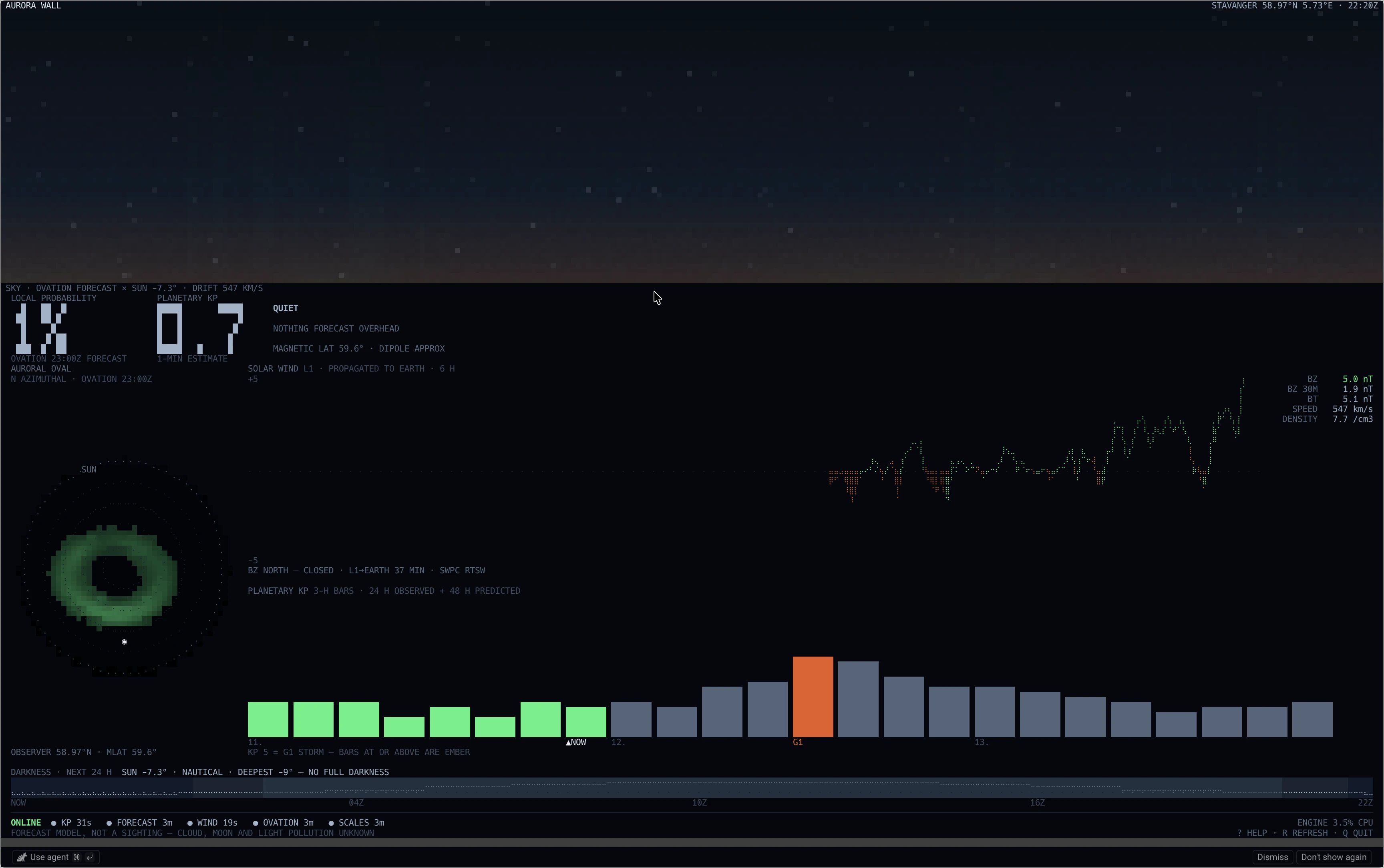
Task: Click the green Kp bar above NOW marker
Action: click(586, 721)
